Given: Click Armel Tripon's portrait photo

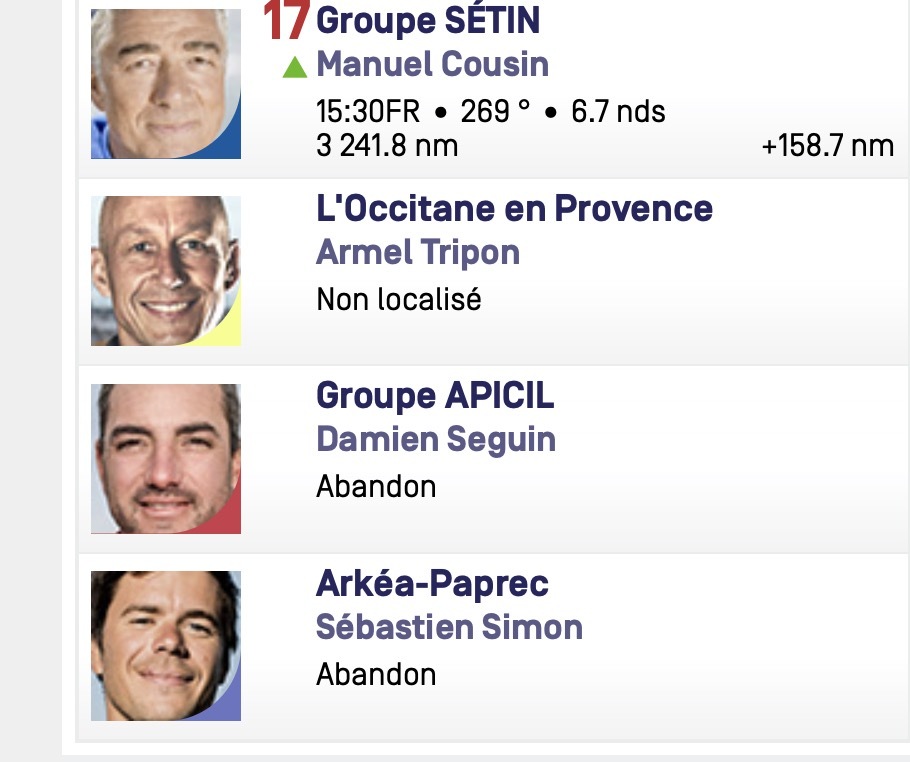Looking at the screenshot, I should coord(166,271).
